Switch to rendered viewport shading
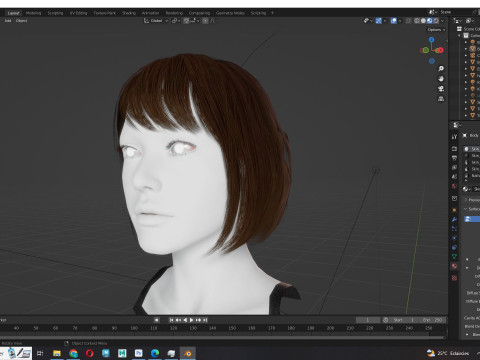Viewport: 480px width, 360px height. 436,21
